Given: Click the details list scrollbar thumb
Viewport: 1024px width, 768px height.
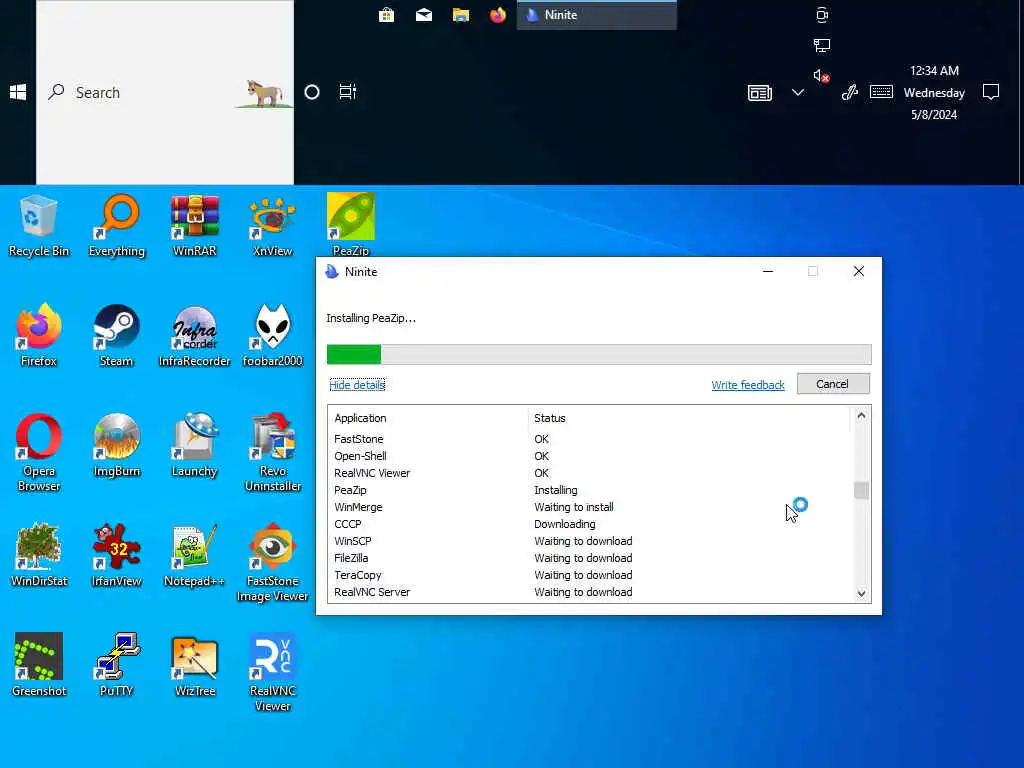Looking at the screenshot, I should coord(861,490).
